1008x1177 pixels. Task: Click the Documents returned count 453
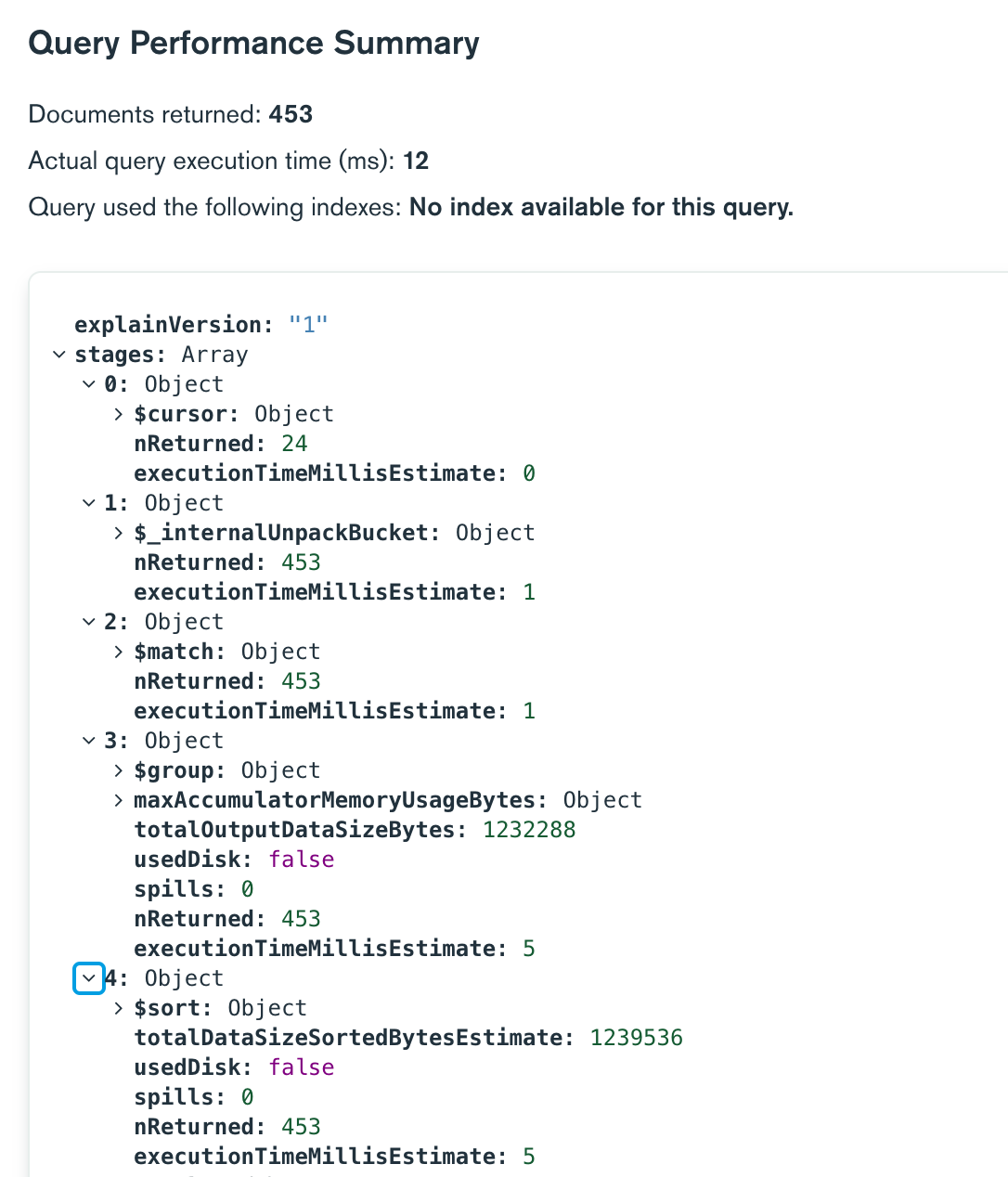tap(291, 114)
